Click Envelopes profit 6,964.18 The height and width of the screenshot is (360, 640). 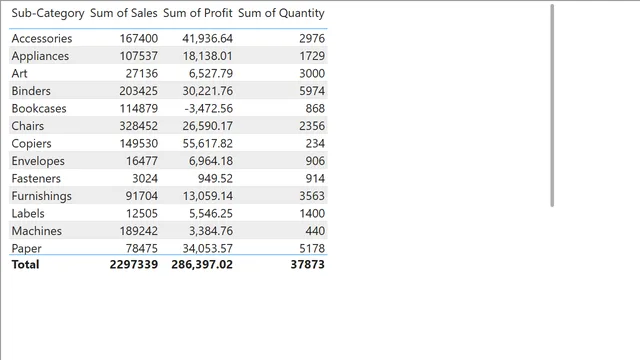211,161
